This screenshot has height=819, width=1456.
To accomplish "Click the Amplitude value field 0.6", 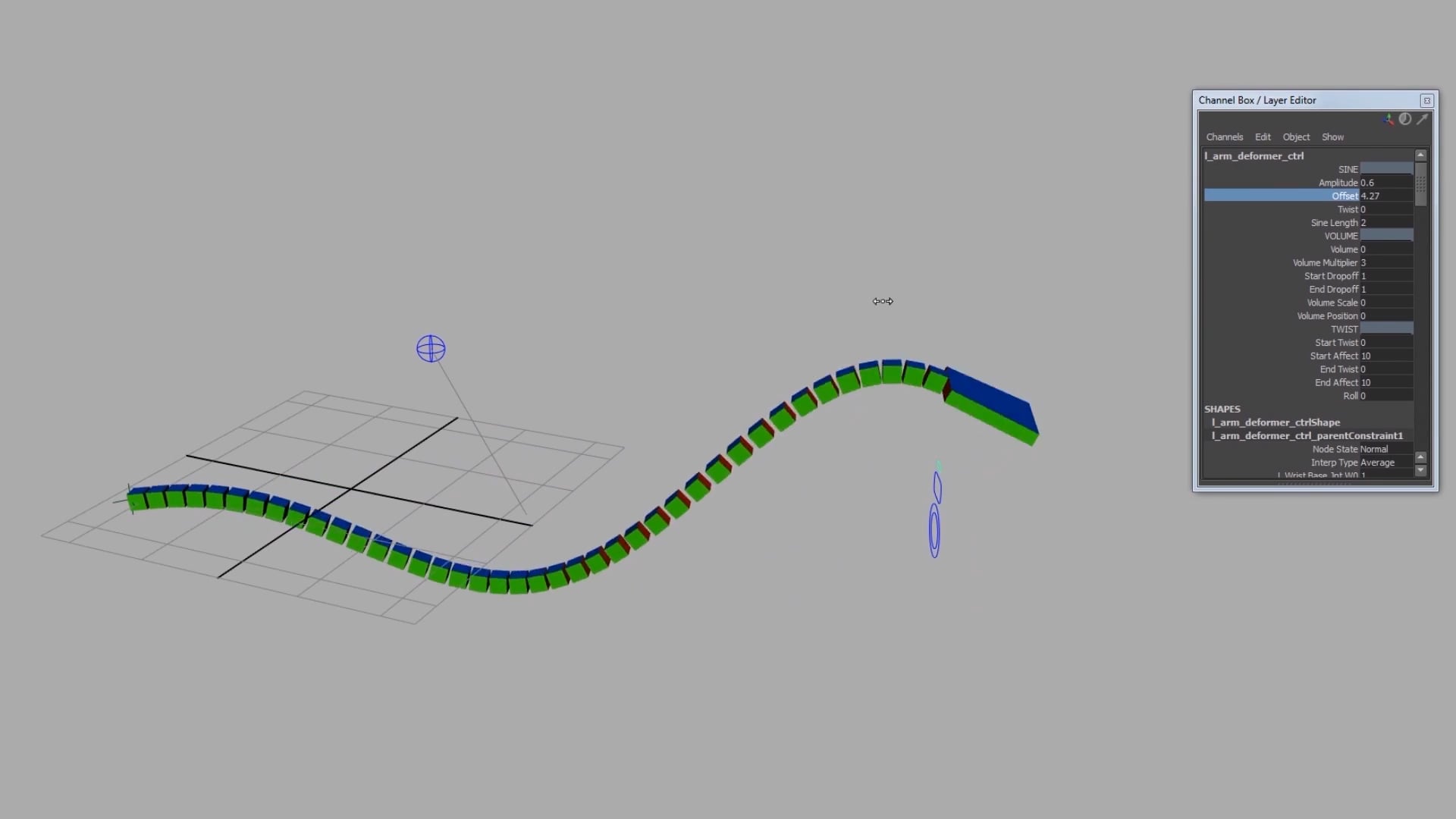I will pos(1386,183).
